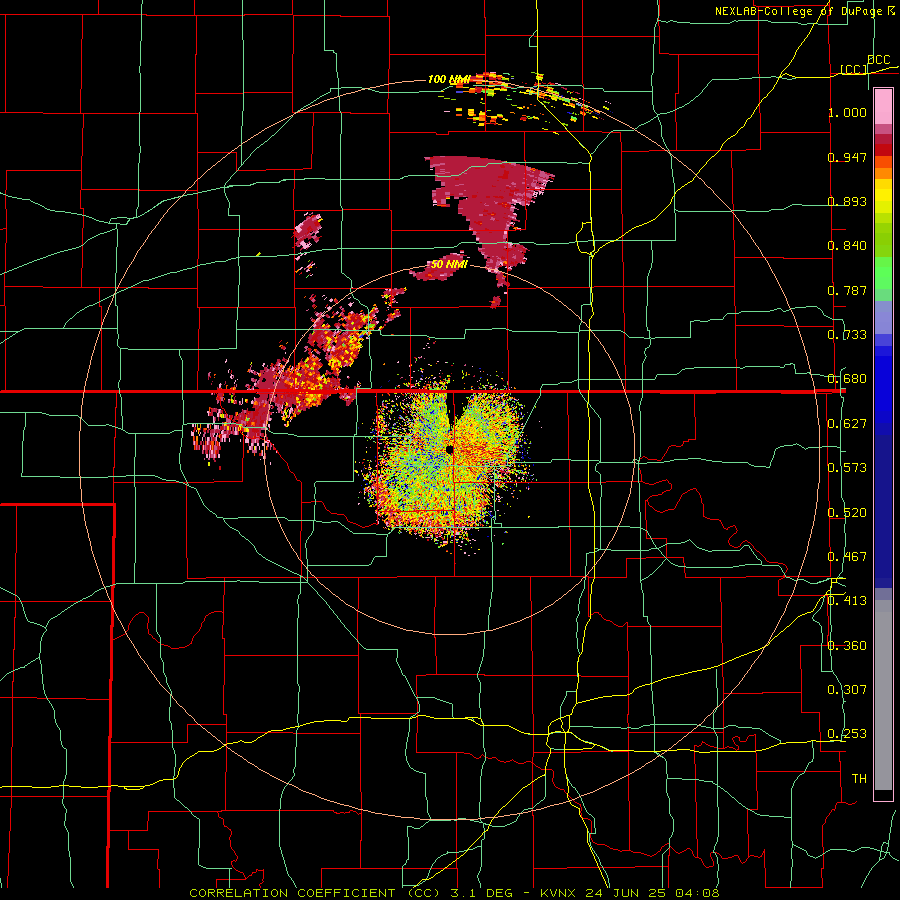
Task: Select the 0.520 color scale value
Action: click(847, 513)
